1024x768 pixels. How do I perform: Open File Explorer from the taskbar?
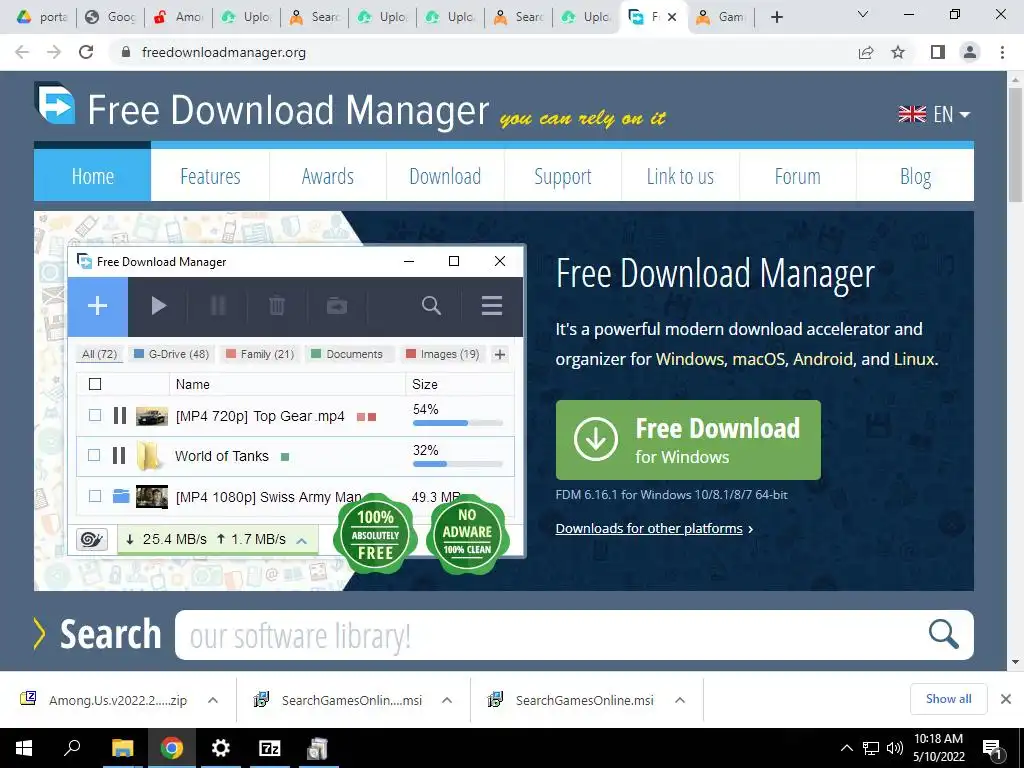(122, 748)
